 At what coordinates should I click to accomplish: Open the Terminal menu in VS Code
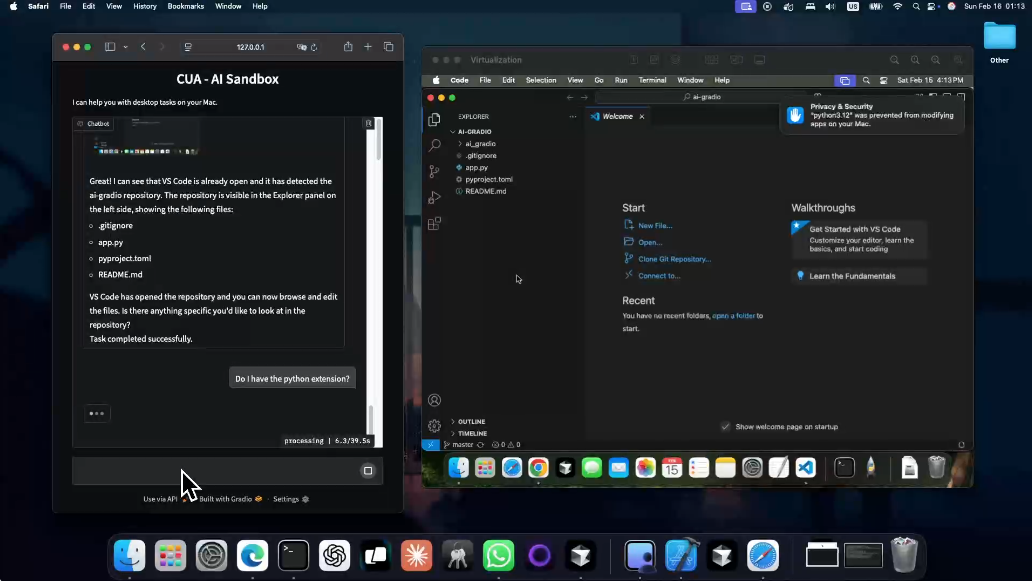coord(652,80)
